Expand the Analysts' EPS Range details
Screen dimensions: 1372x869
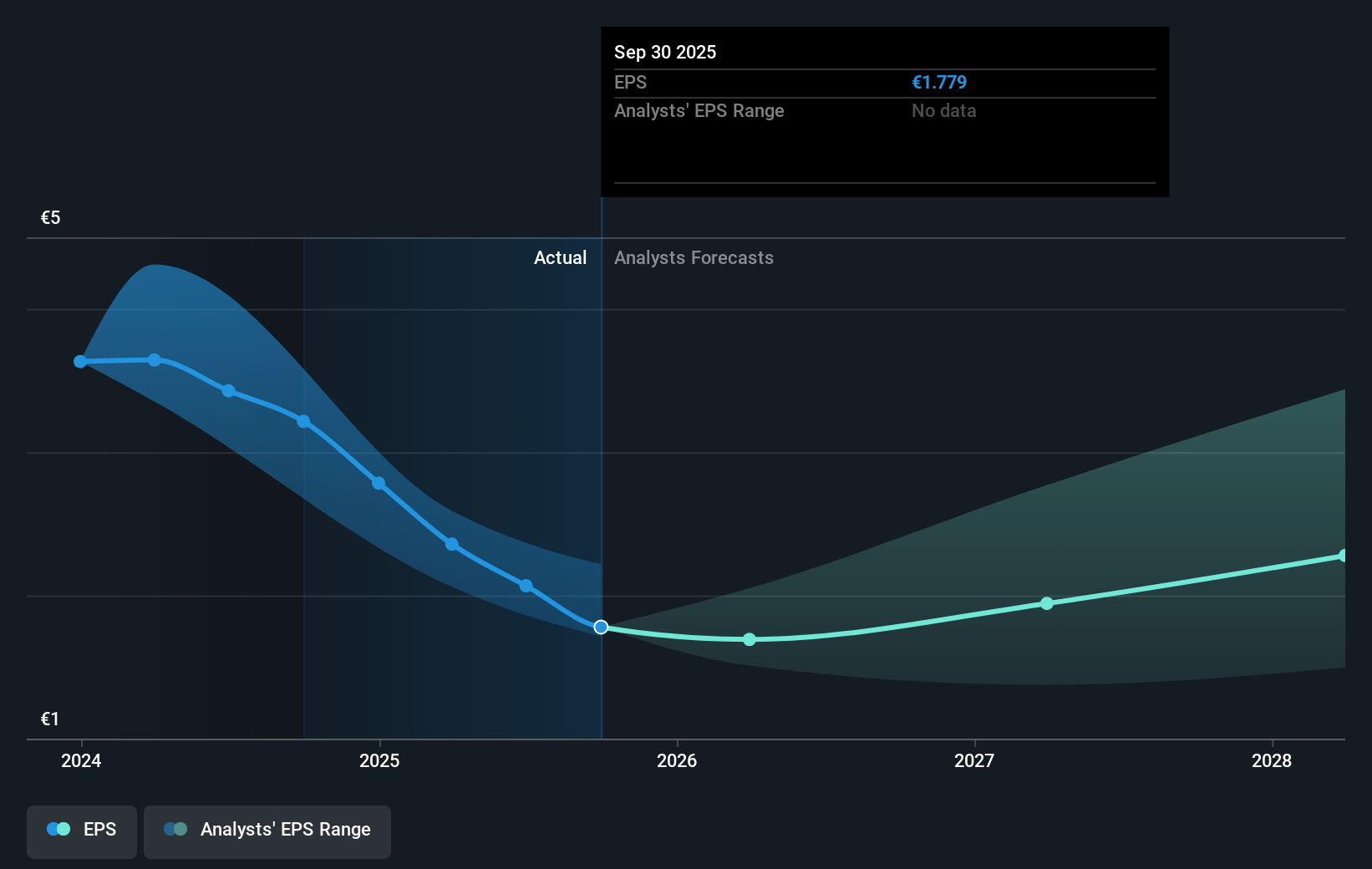699,110
